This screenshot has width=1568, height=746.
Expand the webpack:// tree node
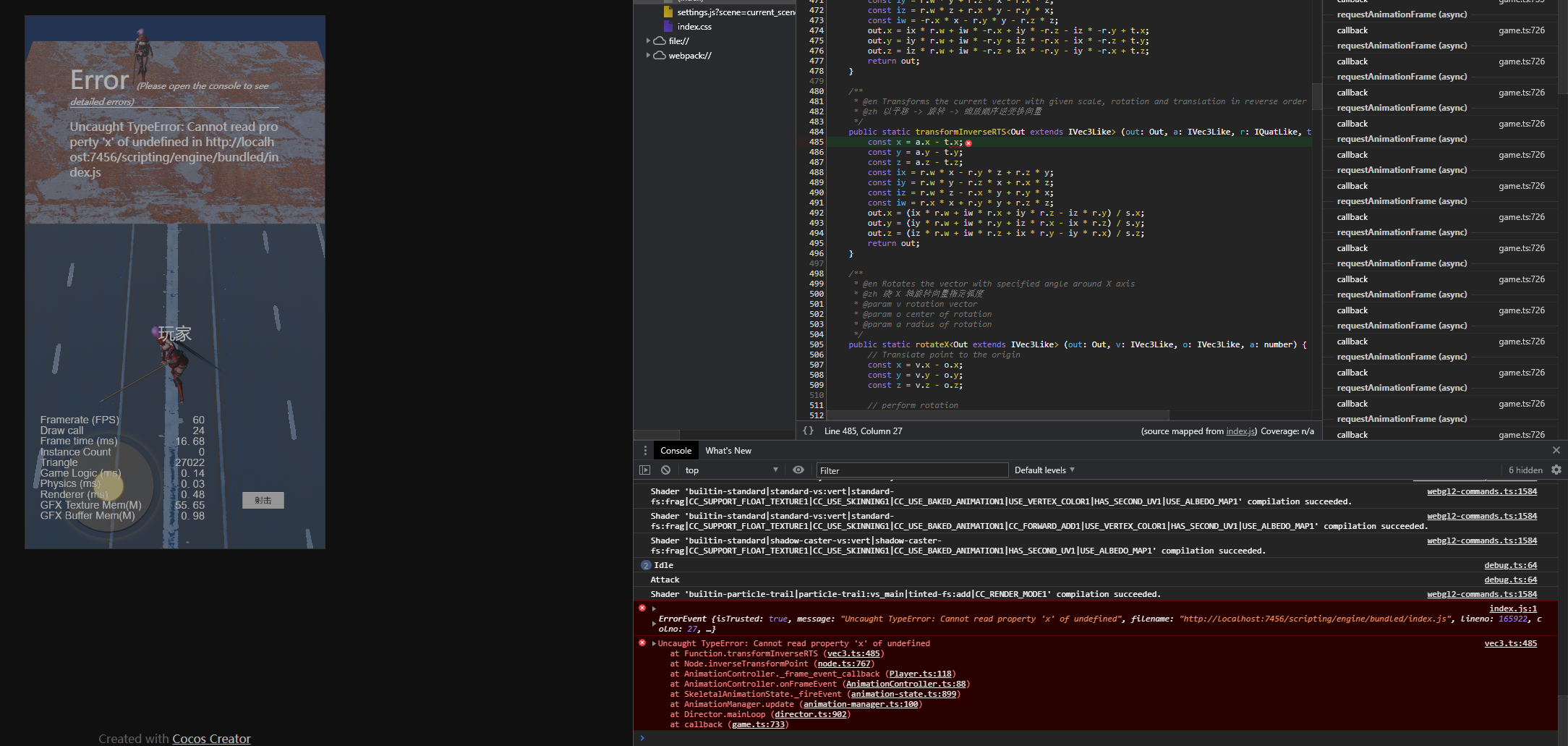(x=648, y=56)
